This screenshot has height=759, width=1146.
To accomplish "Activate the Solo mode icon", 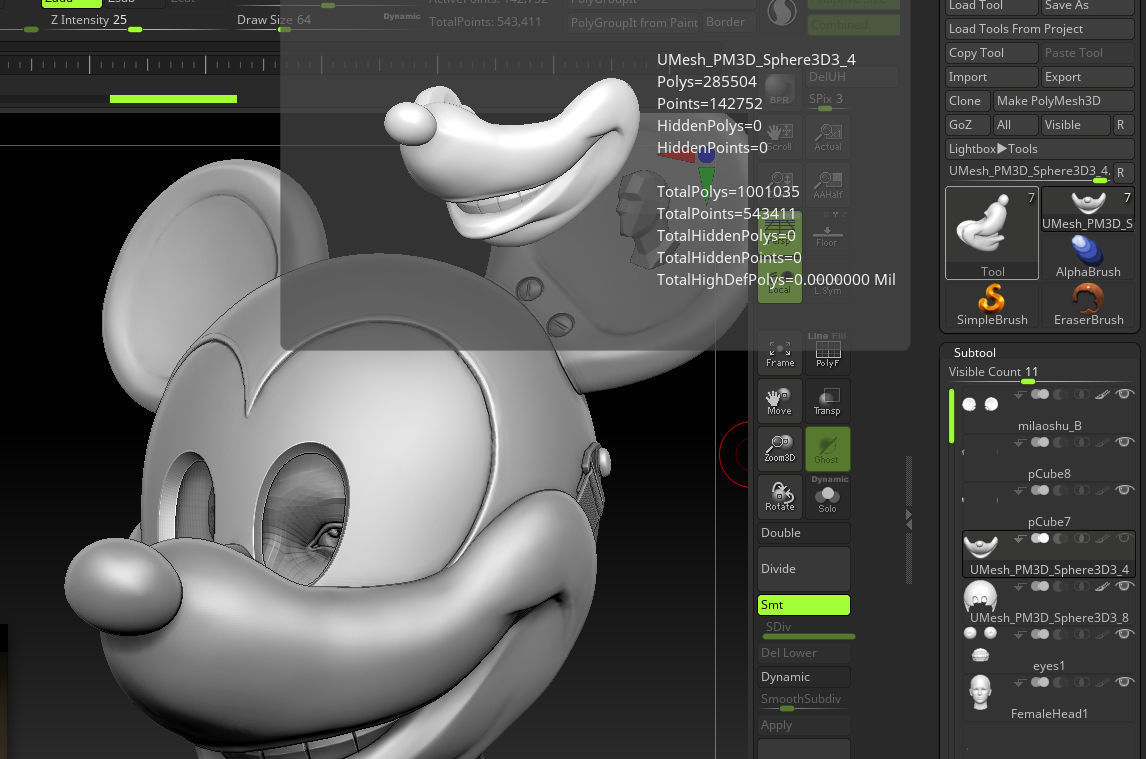I will click(827, 499).
